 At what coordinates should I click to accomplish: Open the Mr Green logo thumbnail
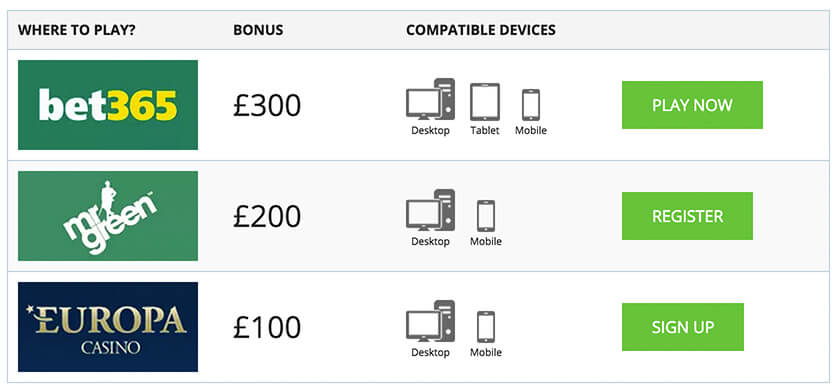(x=108, y=216)
